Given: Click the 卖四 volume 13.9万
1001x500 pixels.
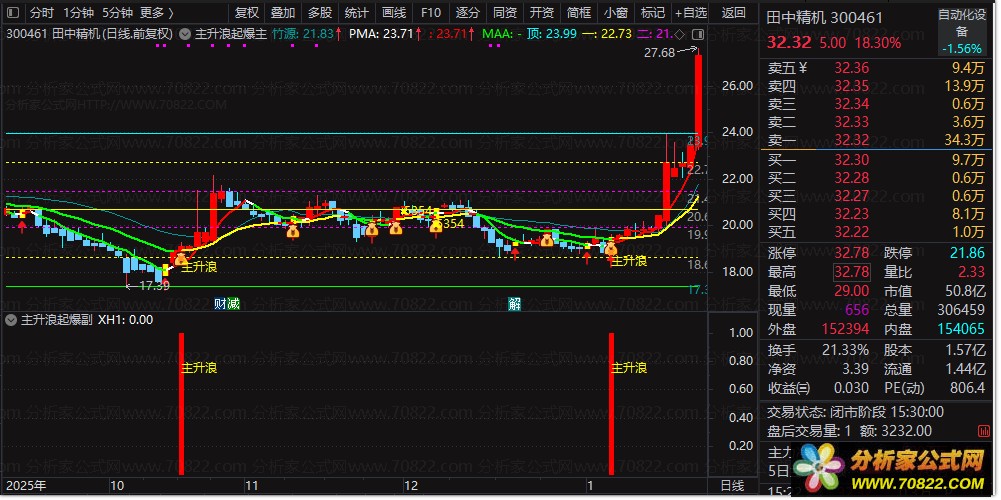Looking at the screenshot, I should pyautogui.click(x=967, y=86).
